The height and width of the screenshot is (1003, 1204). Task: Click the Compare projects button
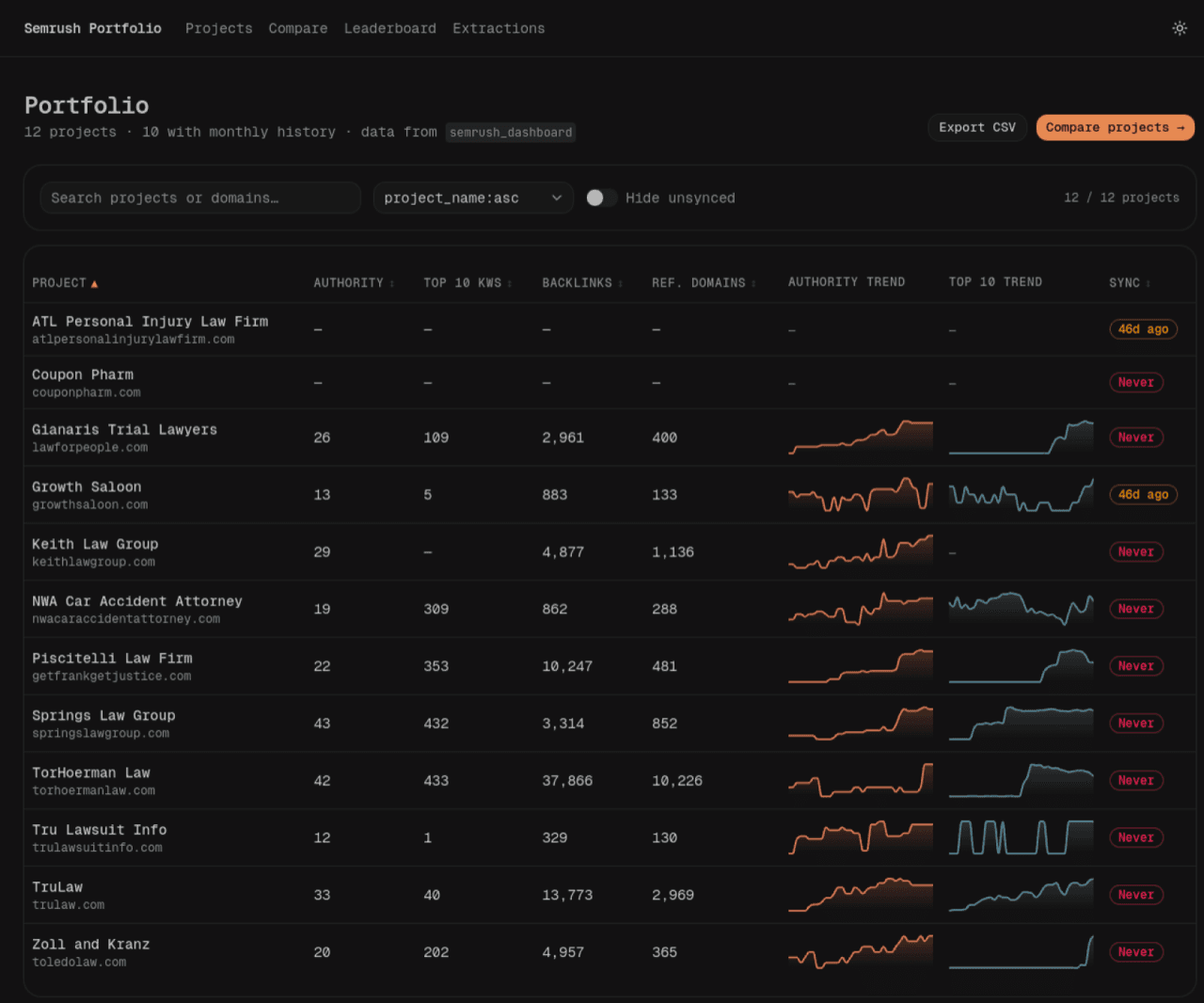[x=1115, y=128]
